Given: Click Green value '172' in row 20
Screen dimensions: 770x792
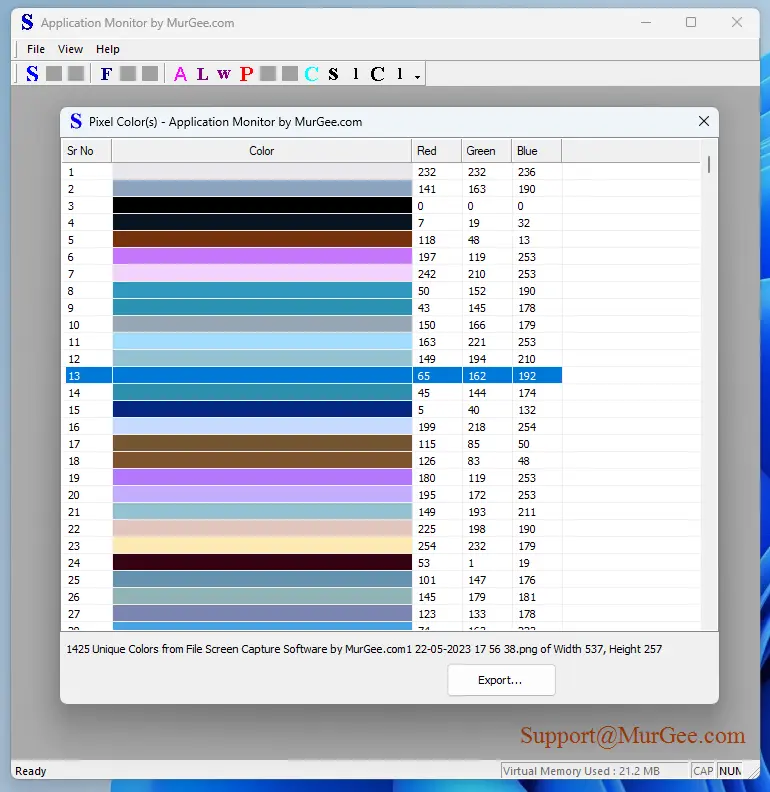Looking at the screenshot, I should click(x=476, y=494).
